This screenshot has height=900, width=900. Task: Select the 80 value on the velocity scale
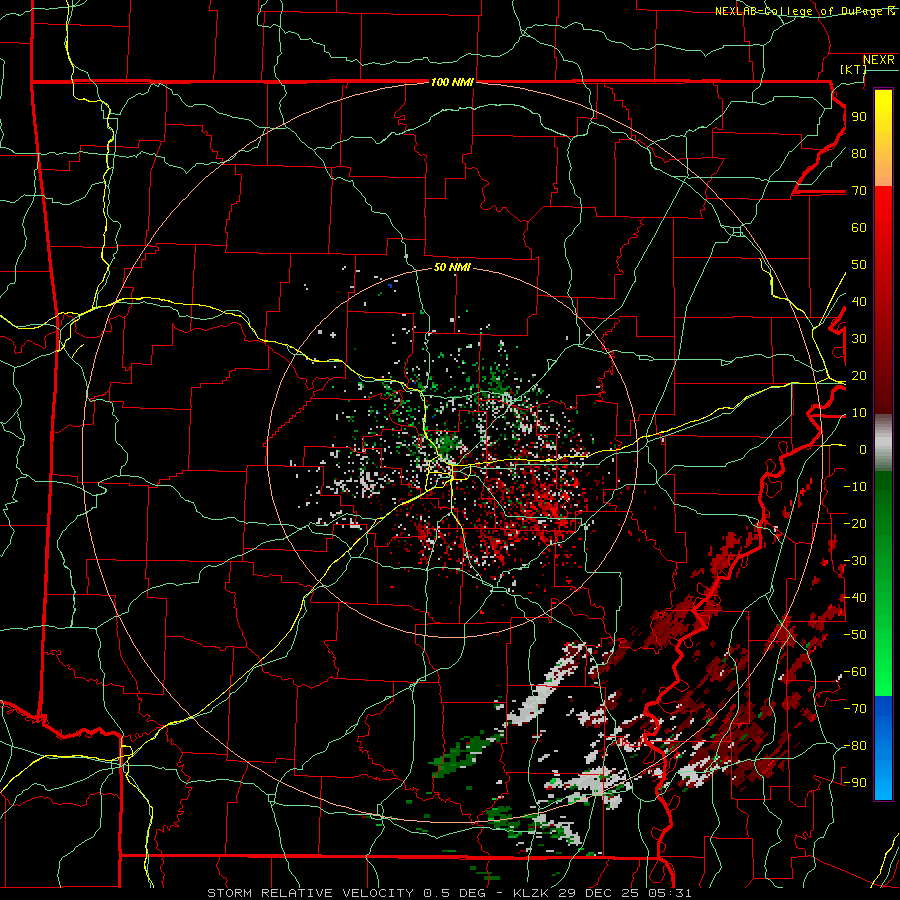pyautogui.click(x=859, y=153)
